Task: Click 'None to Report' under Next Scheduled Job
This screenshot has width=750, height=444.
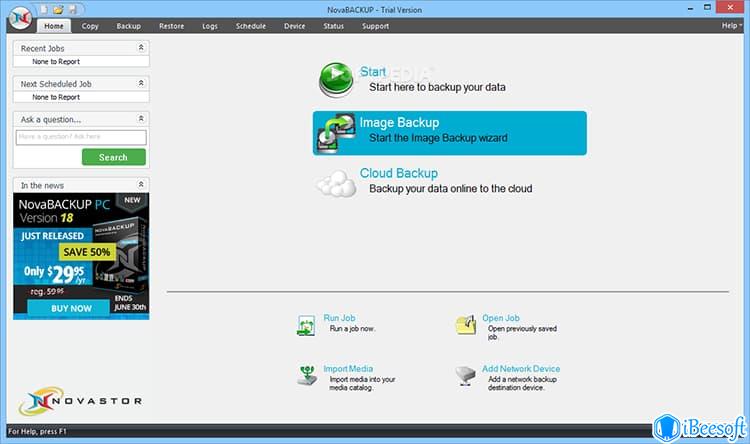Action: click(56, 97)
